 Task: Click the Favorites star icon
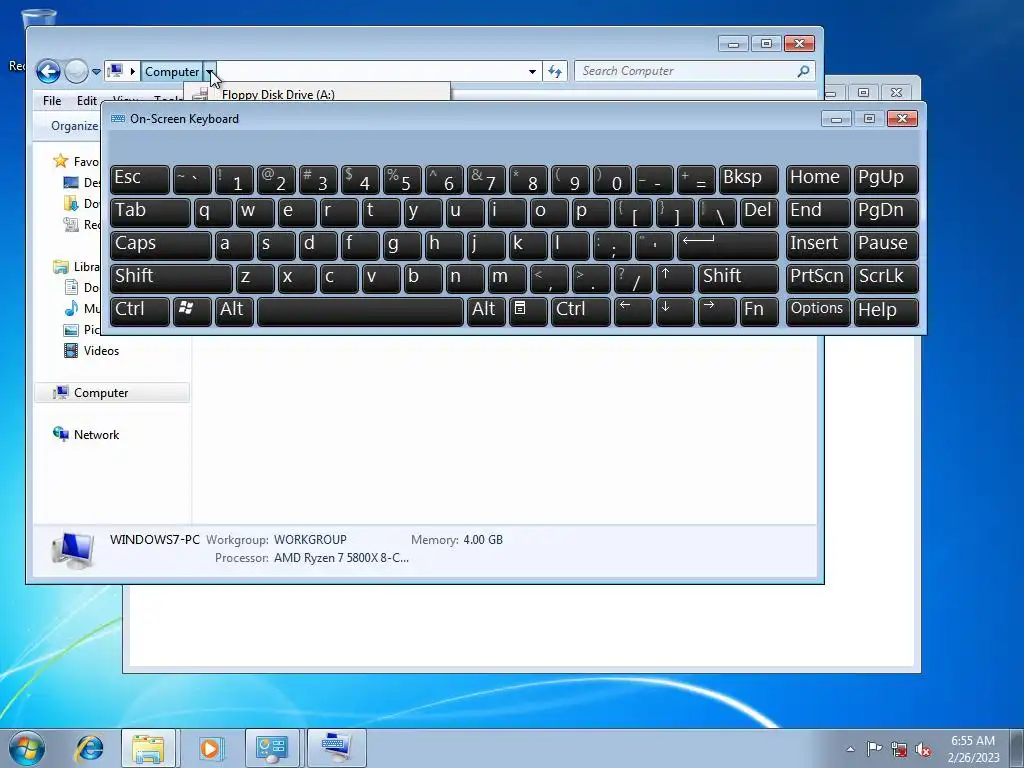pos(61,161)
